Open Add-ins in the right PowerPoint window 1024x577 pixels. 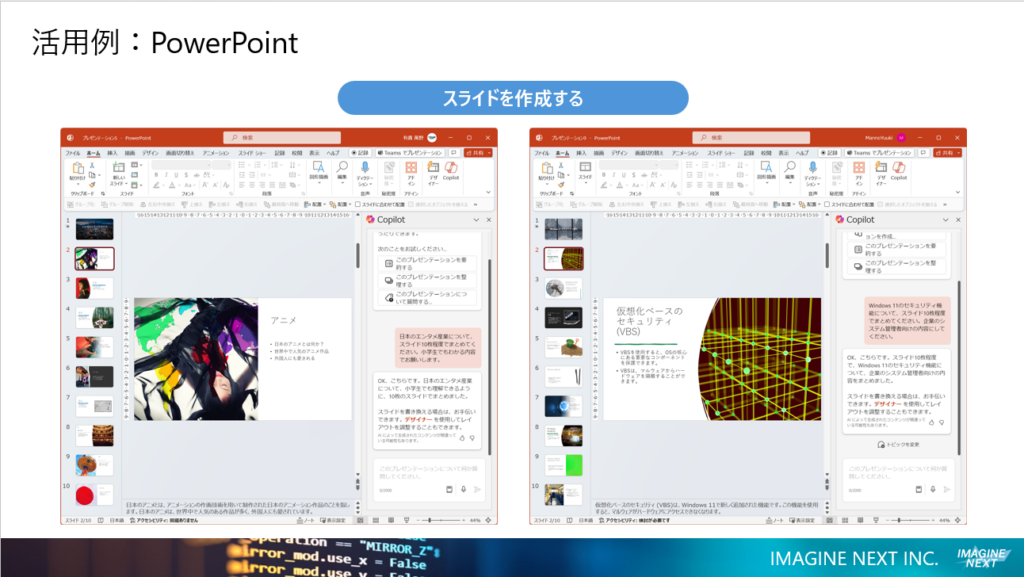pyautogui.click(x=859, y=172)
